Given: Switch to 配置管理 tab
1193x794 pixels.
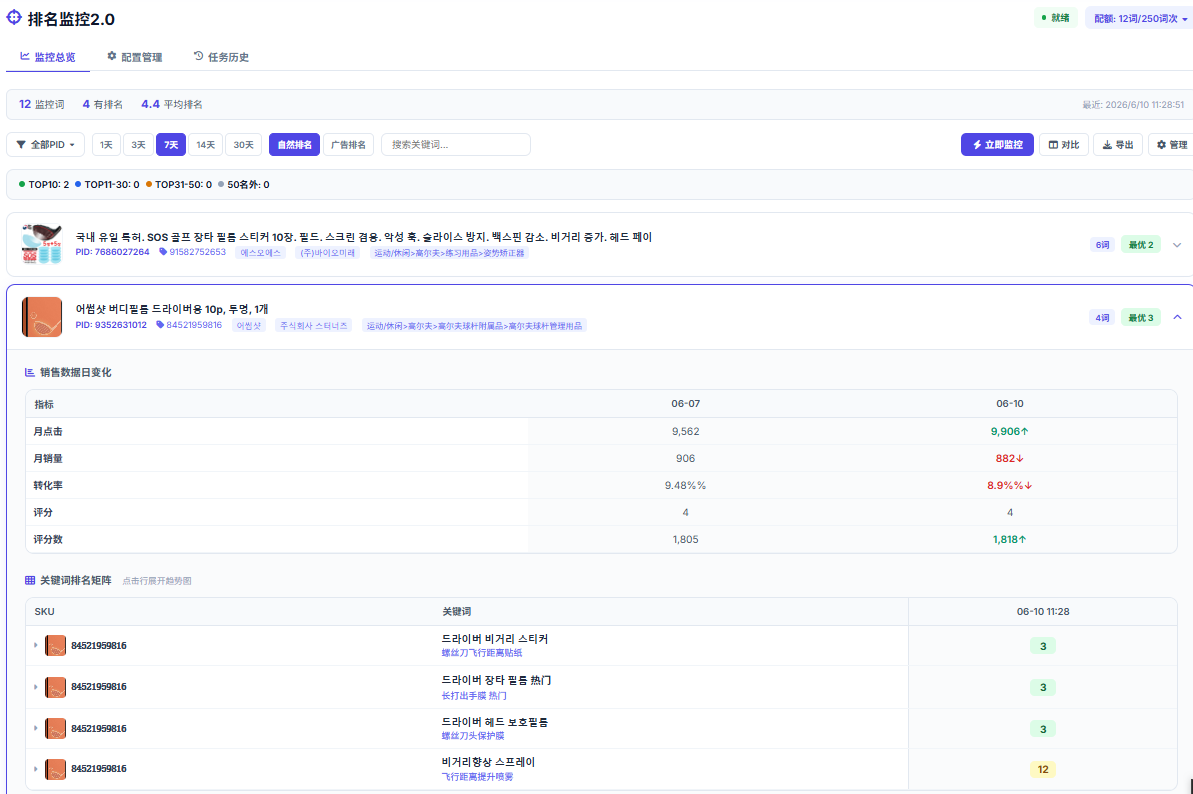Looking at the screenshot, I should coord(135,57).
